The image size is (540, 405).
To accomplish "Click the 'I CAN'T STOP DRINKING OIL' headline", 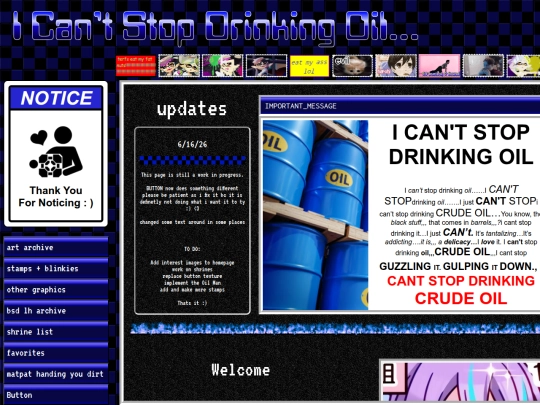I will (x=461, y=144).
